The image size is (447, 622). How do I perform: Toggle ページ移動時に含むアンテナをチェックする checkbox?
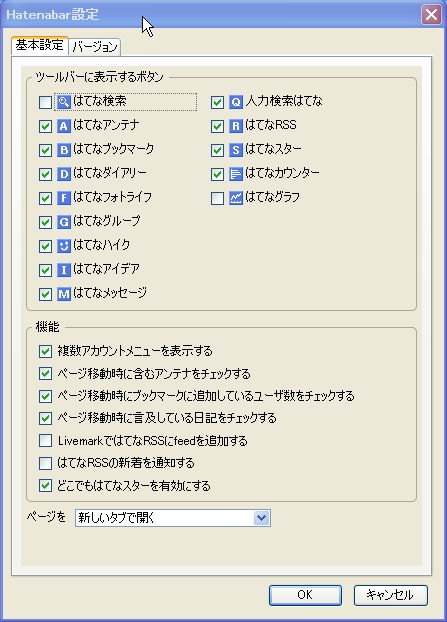pyautogui.click(x=45, y=374)
